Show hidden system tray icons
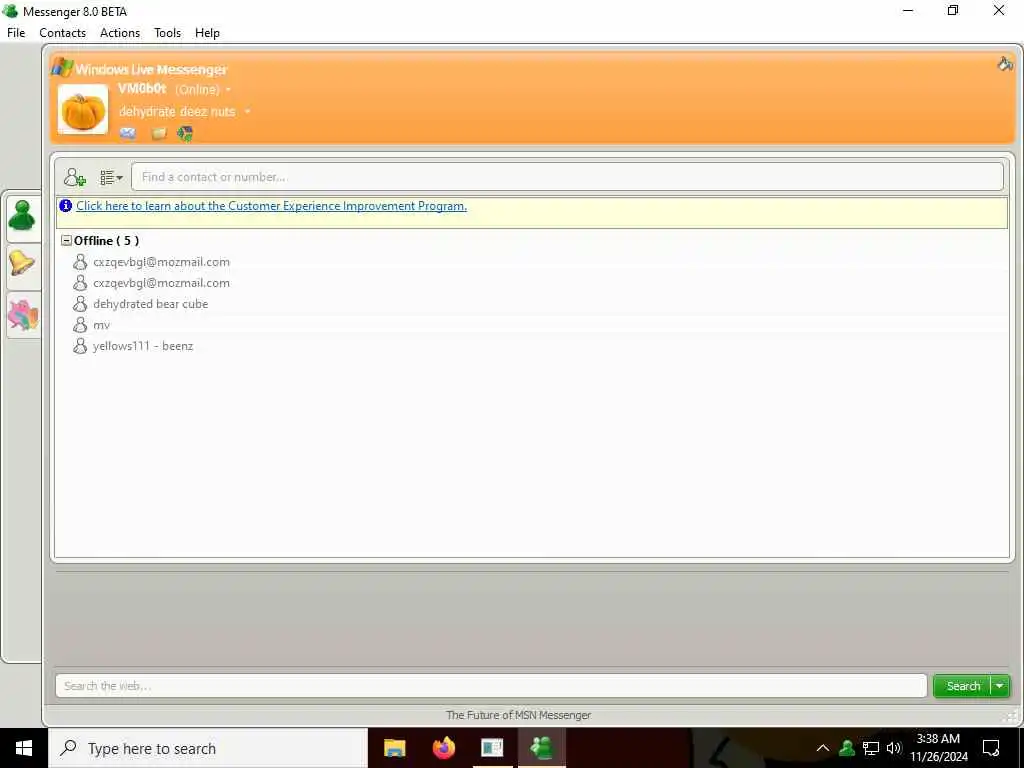 point(823,748)
